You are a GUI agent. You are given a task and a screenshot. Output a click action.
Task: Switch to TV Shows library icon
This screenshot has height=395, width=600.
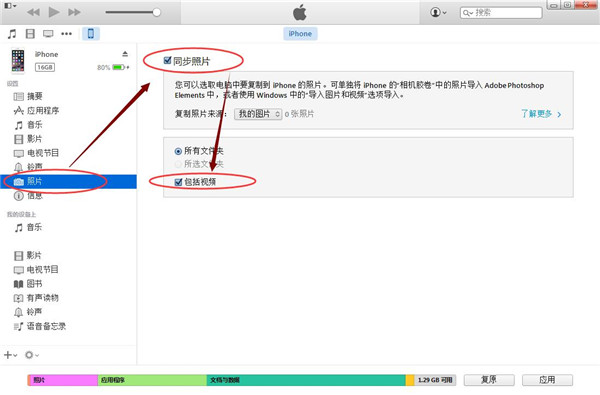click(48, 34)
